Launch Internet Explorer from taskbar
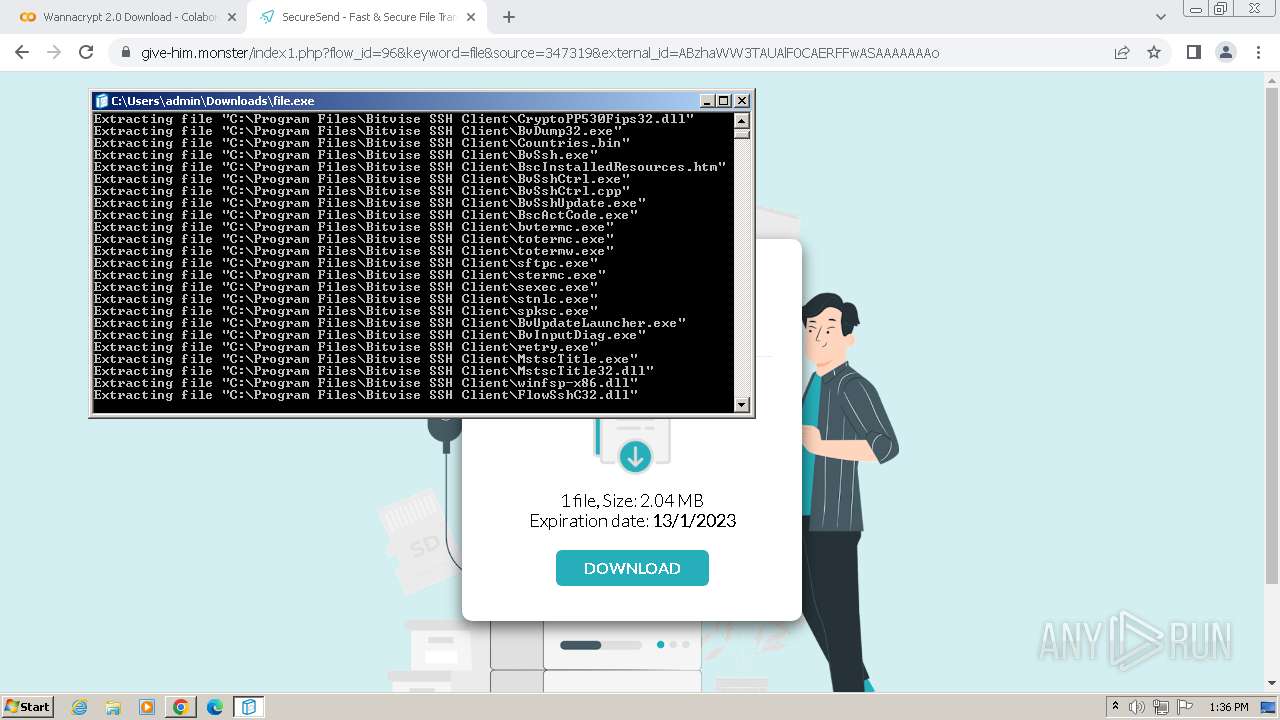 click(80, 707)
